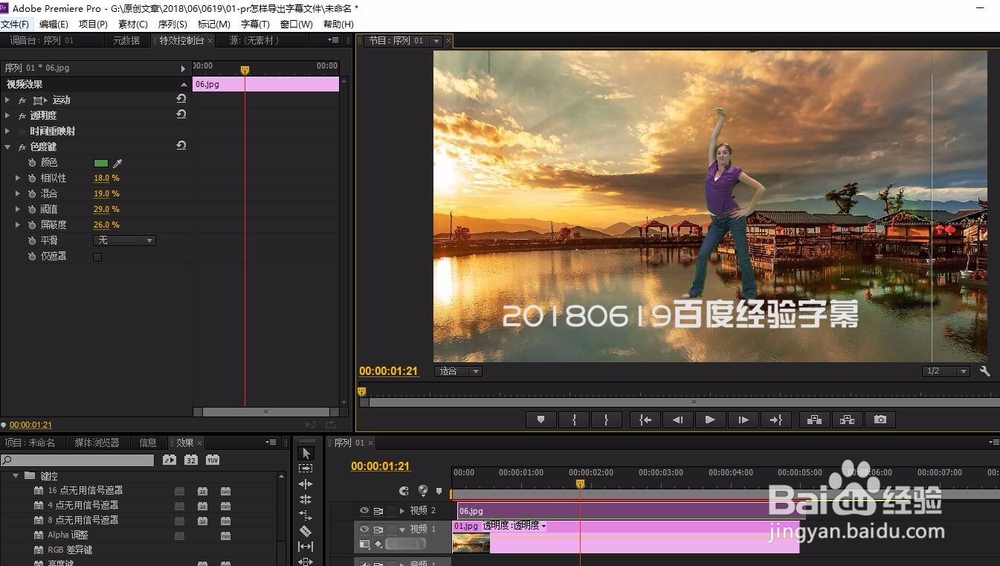Screen dimensions: 1000x566
Task: Select the Ripple Edit tool
Action: pos(306,484)
